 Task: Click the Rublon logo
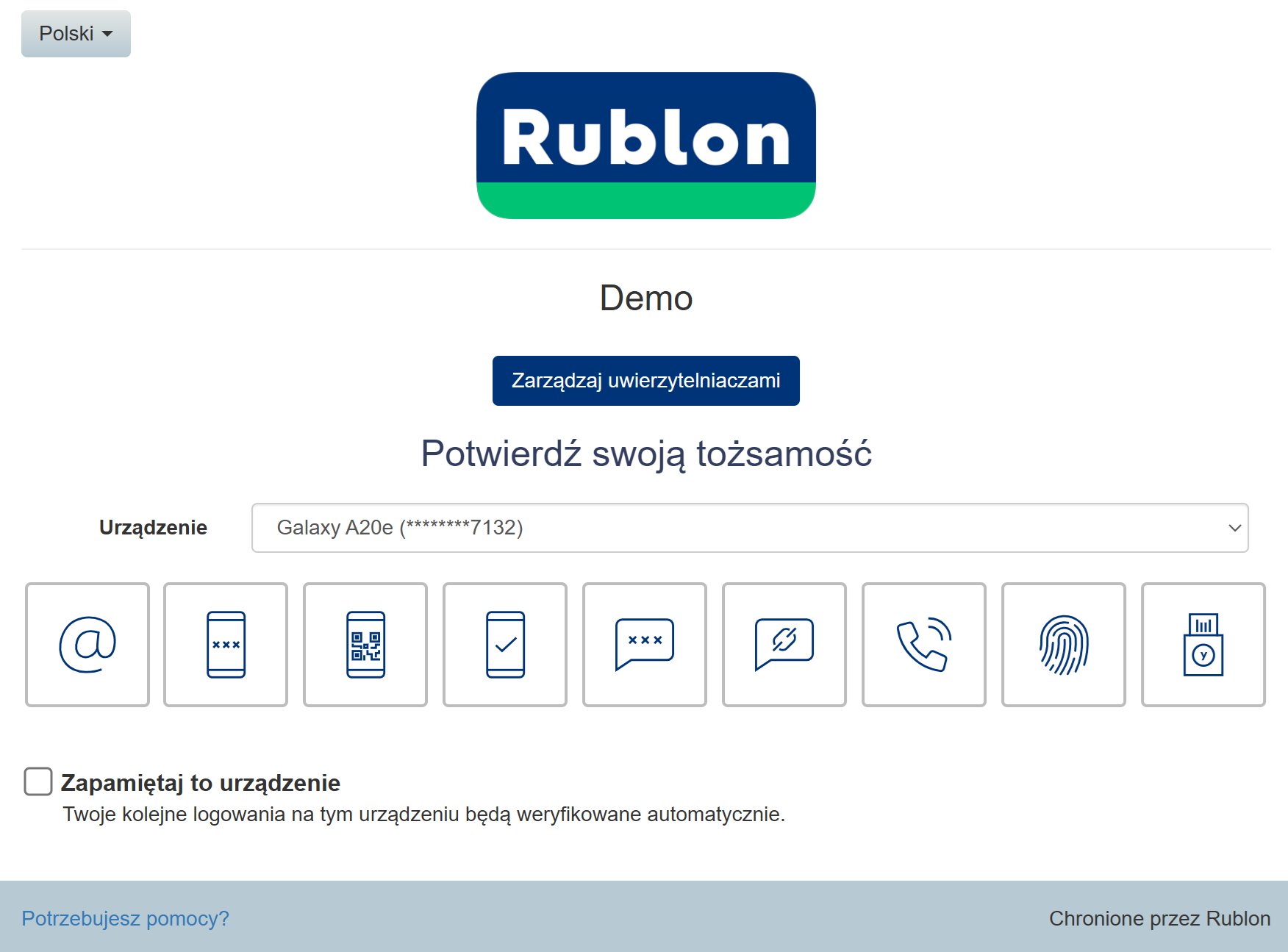(645, 145)
